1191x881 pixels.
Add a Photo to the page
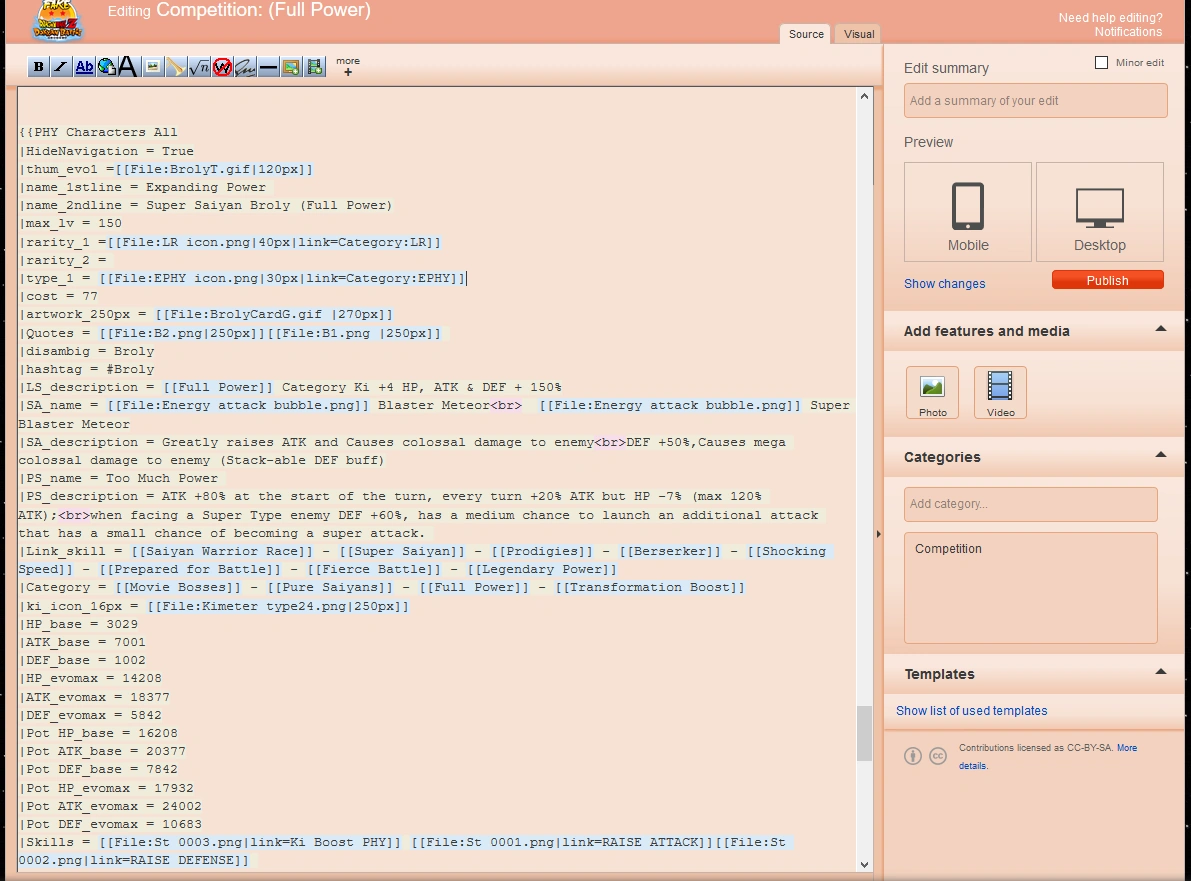tap(933, 393)
